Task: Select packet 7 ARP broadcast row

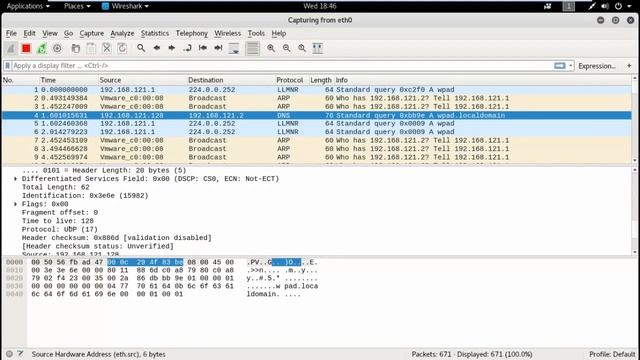Action: pyautogui.click(x=317, y=140)
